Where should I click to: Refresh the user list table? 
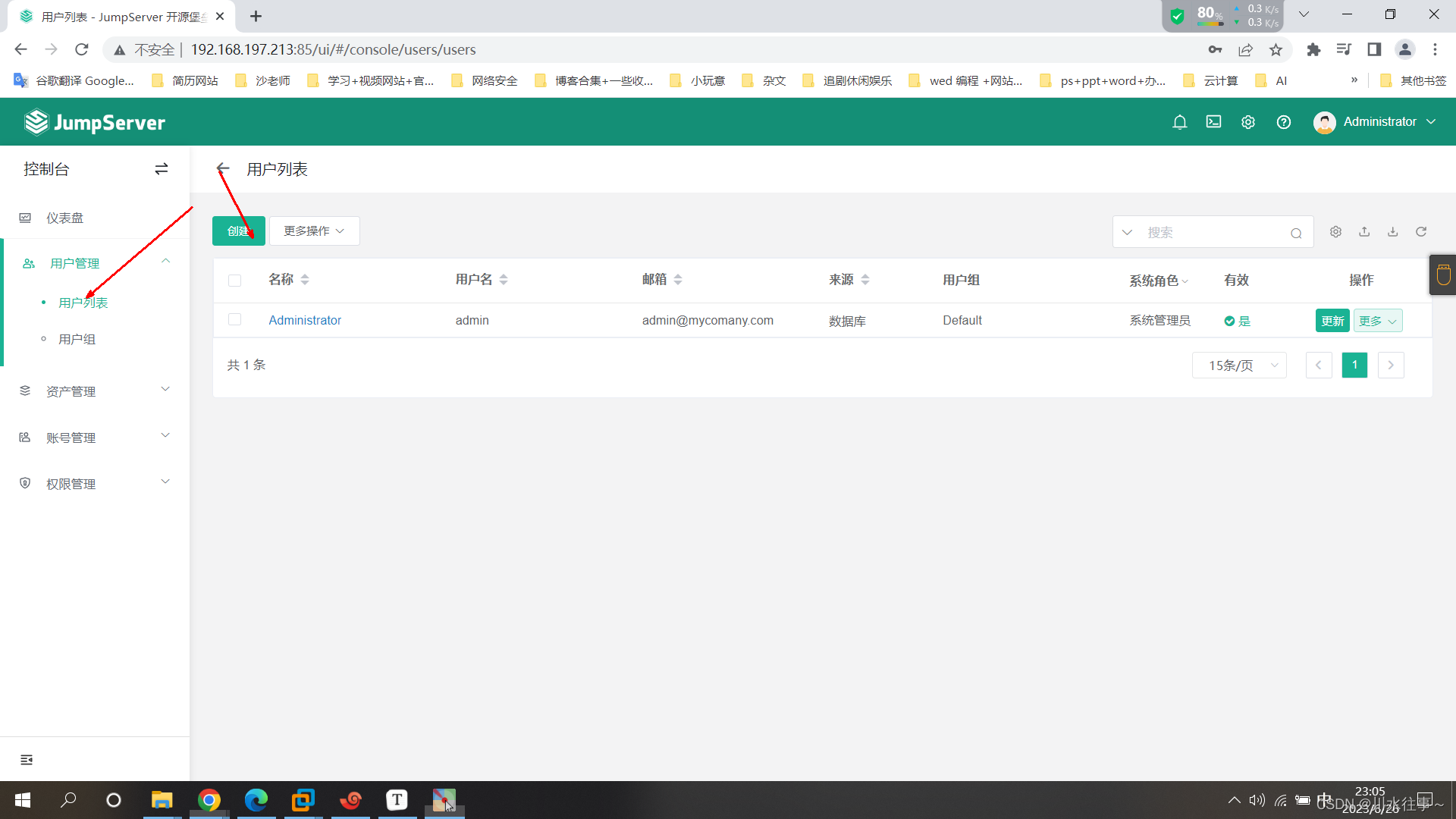tap(1421, 232)
